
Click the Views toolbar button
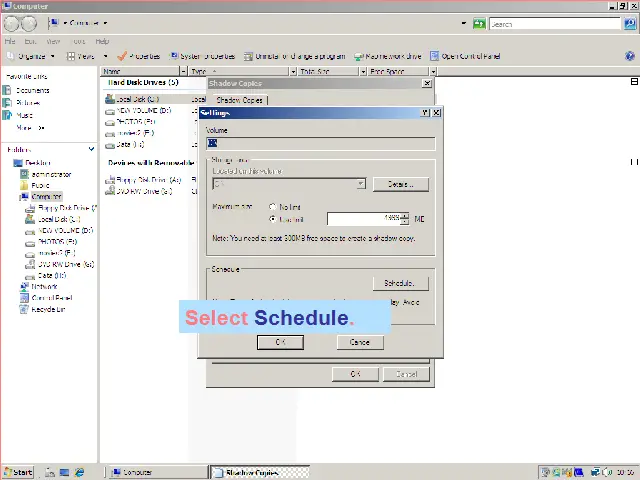tap(81, 56)
